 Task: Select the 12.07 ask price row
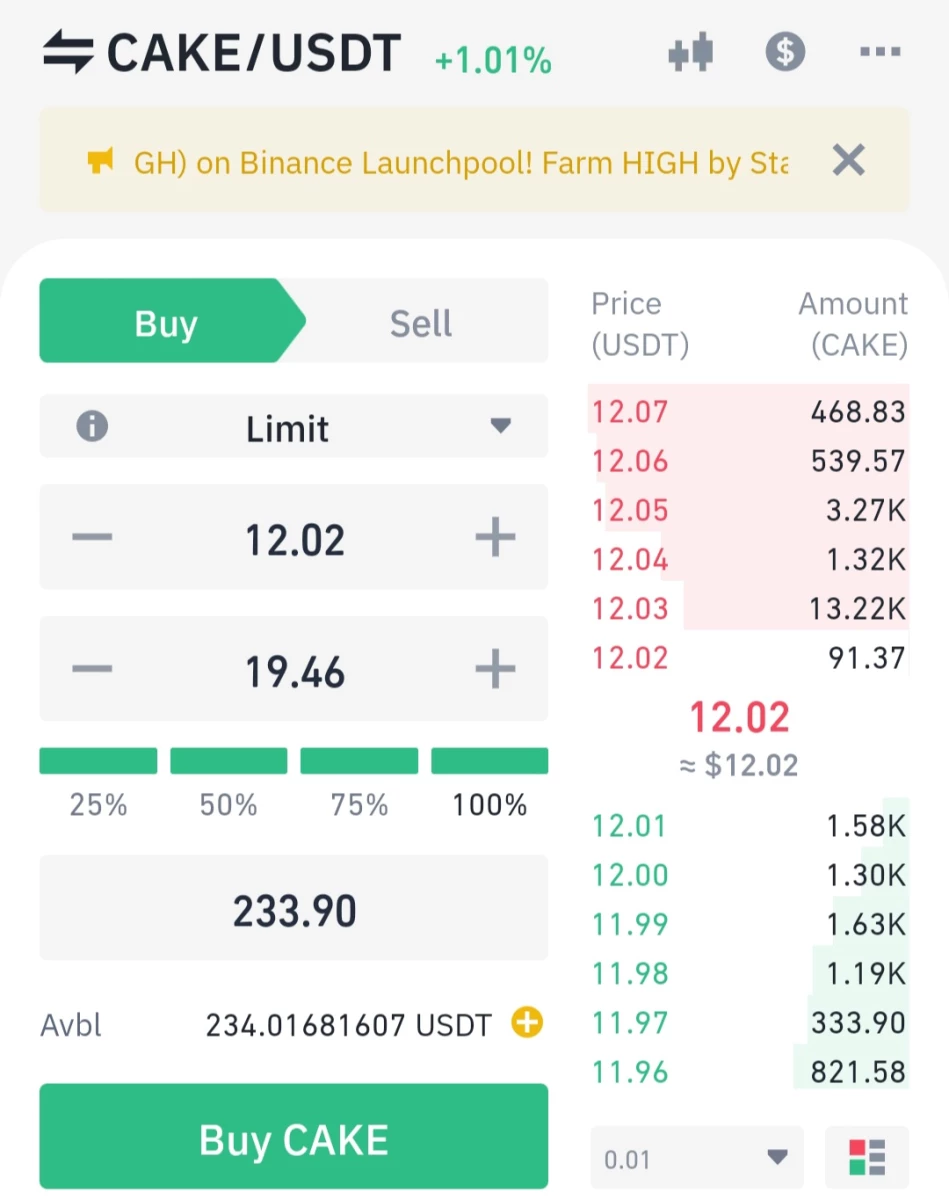[x=749, y=410]
